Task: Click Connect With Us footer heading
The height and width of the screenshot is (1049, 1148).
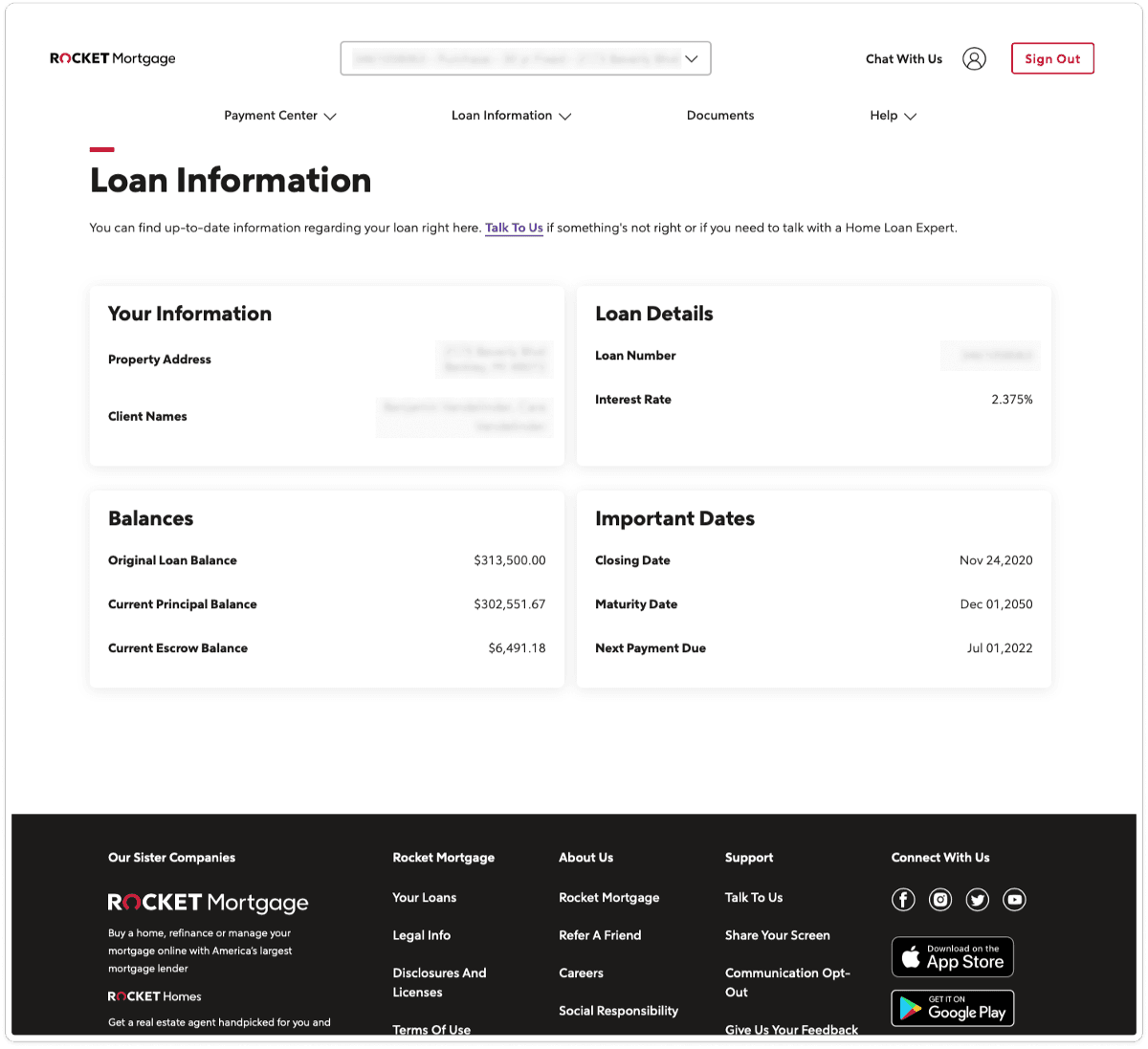Action: pos(940,858)
